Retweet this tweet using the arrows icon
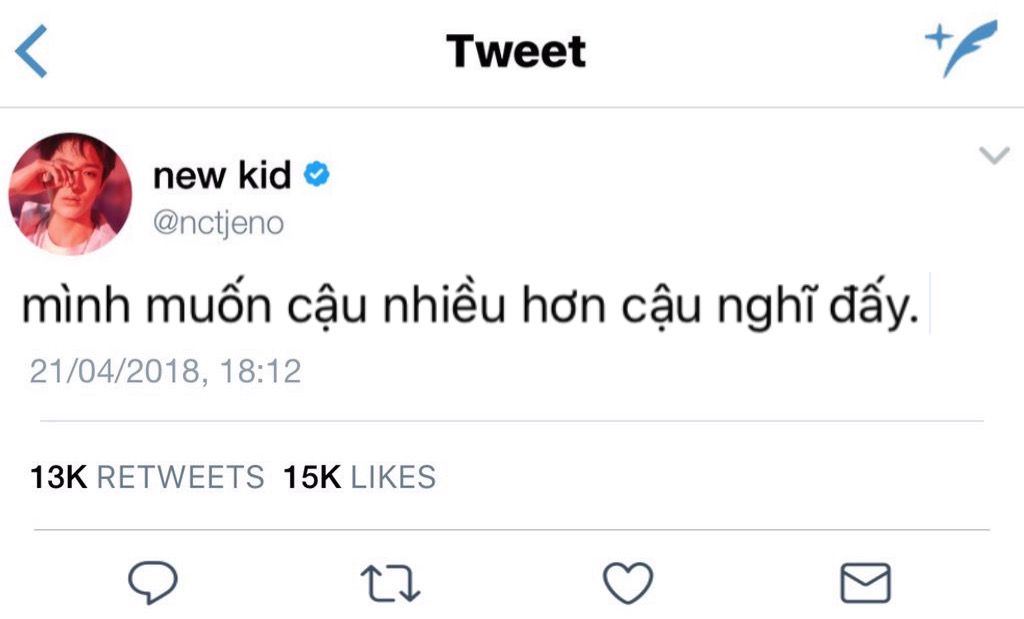The width and height of the screenshot is (1024, 619). pyautogui.click(x=391, y=582)
